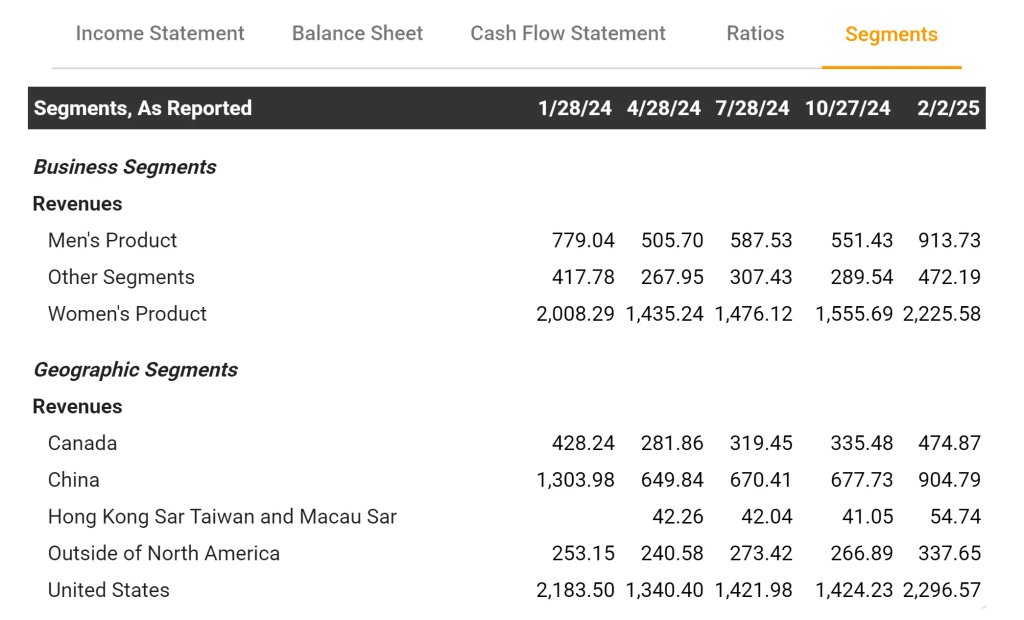Go to the Cash Flow Statement tab
Image resolution: width=1024 pixels, height=620 pixels.
pyautogui.click(x=568, y=34)
